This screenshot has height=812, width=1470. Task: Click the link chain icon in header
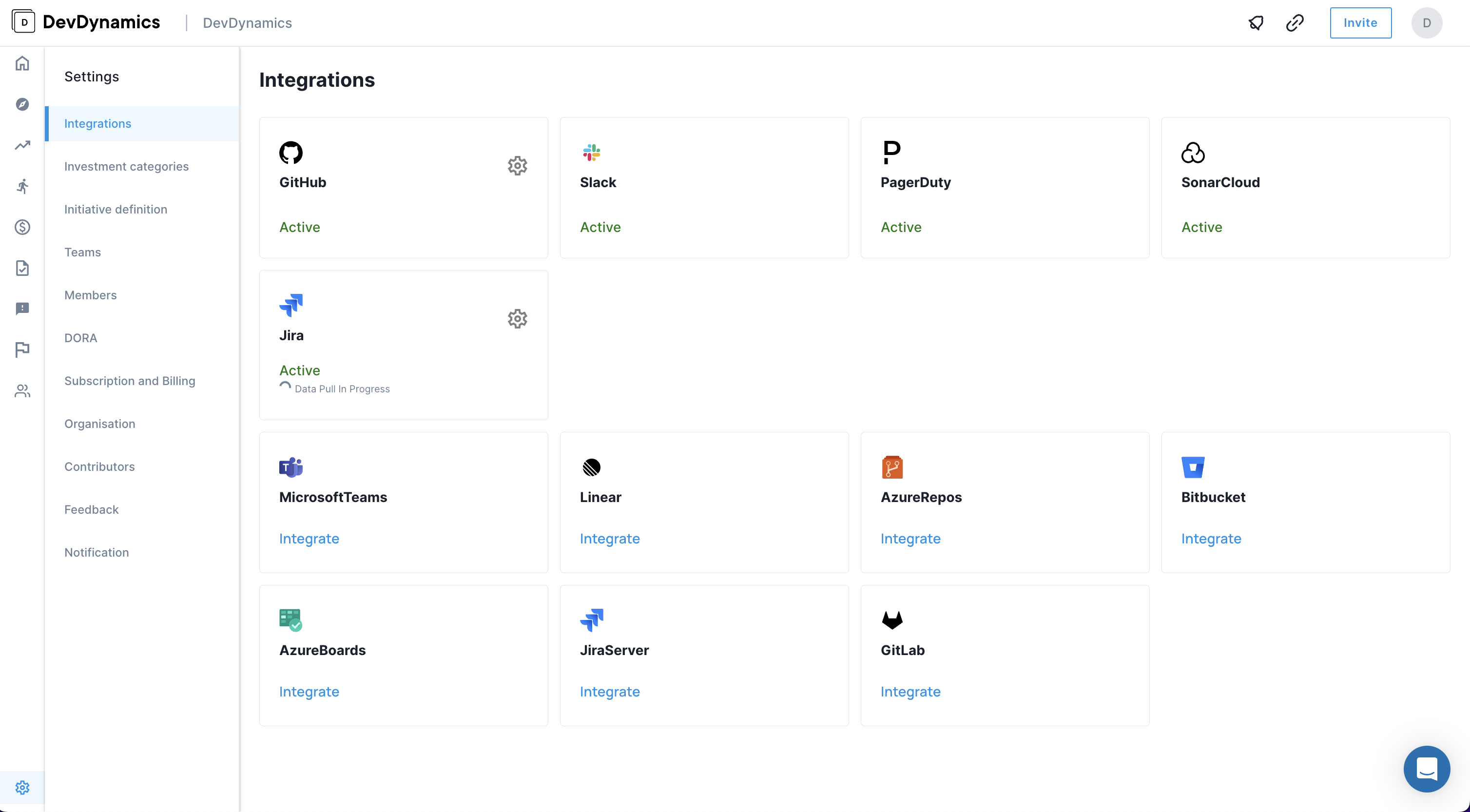[1295, 23]
